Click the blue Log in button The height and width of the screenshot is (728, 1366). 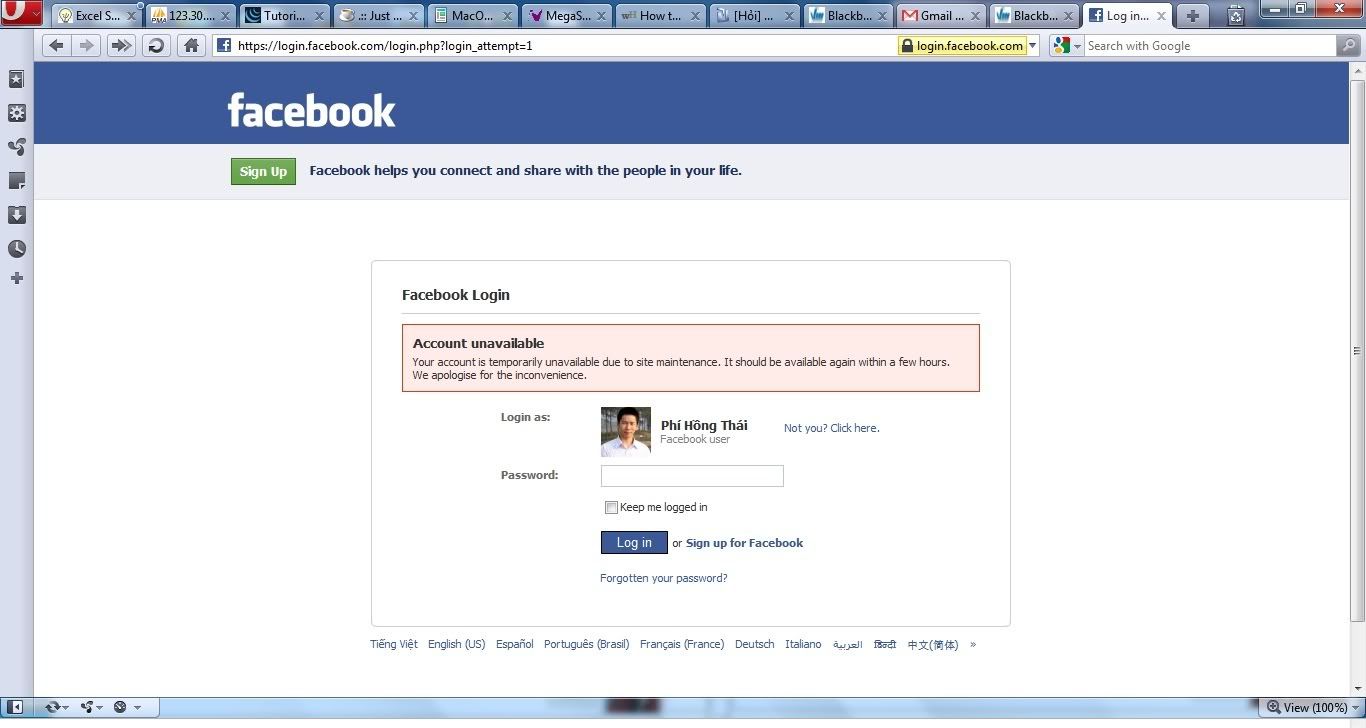[x=633, y=542]
